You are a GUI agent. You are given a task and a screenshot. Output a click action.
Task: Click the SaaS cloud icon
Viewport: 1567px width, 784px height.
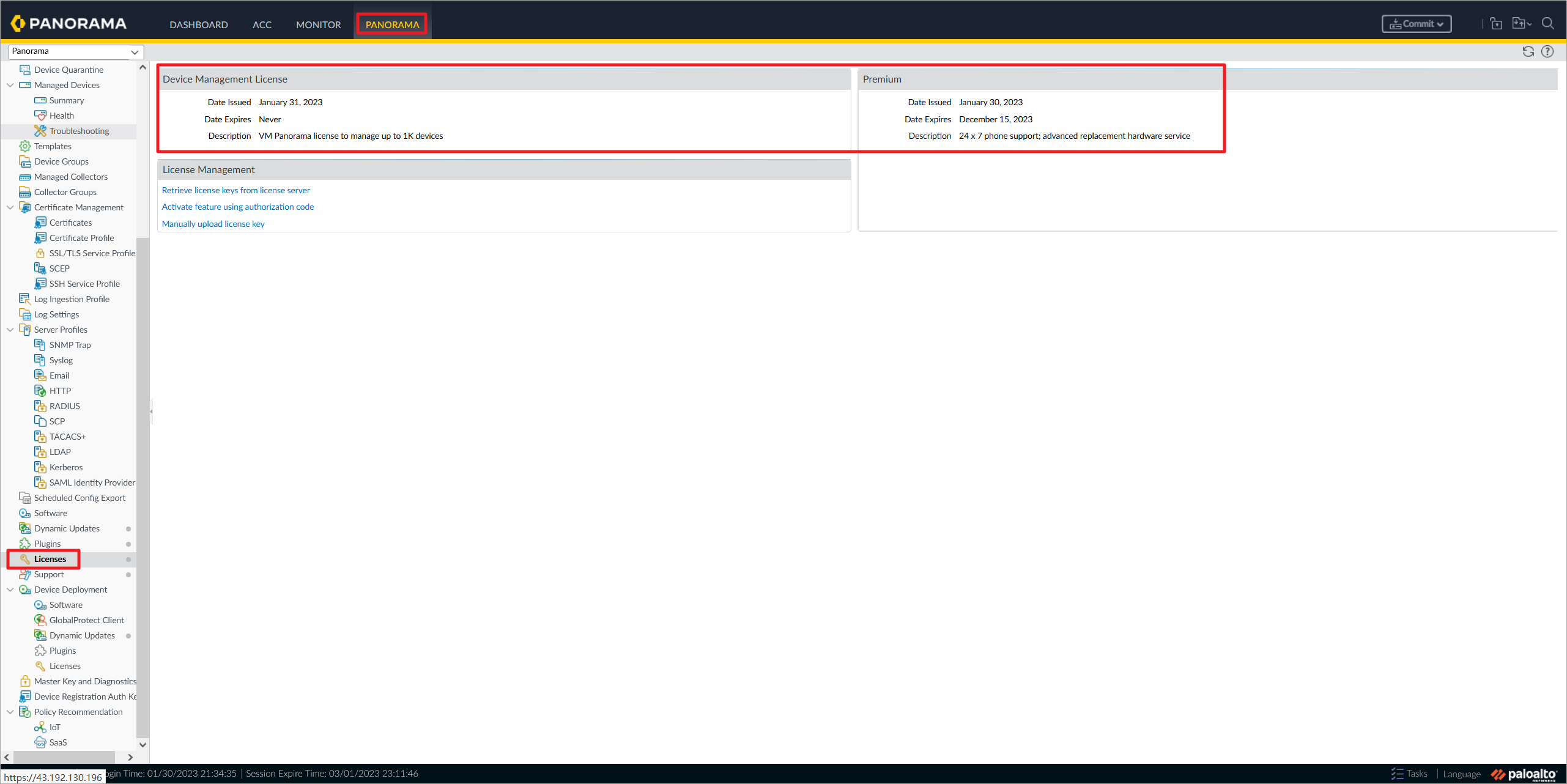40,742
